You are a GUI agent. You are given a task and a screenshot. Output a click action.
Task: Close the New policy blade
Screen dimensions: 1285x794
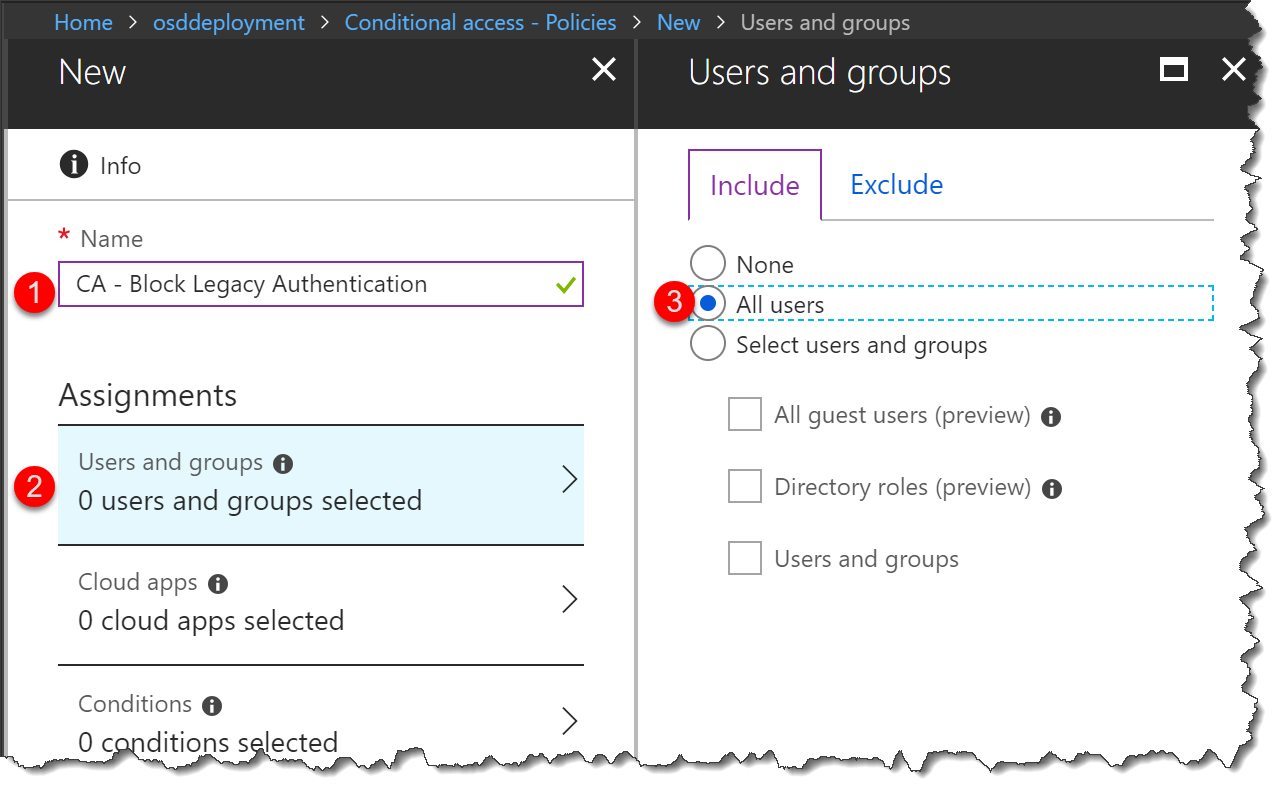pyautogui.click(x=603, y=70)
